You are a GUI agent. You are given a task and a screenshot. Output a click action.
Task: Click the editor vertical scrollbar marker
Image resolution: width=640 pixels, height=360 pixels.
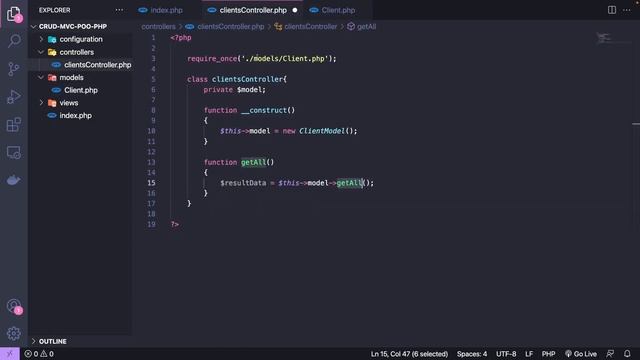coord(636,124)
